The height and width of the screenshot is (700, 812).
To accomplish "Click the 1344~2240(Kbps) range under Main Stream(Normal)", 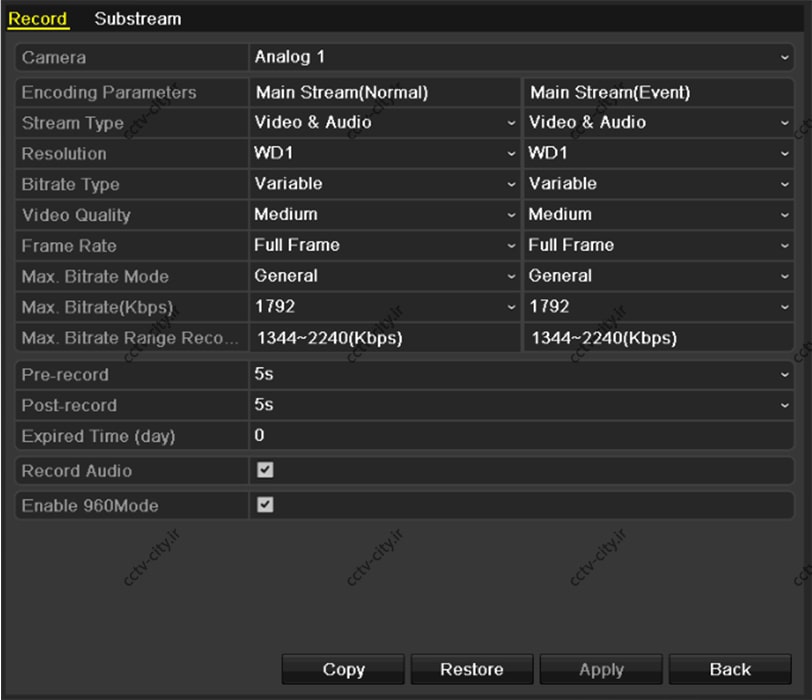I will pyautogui.click(x=330, y=338).
